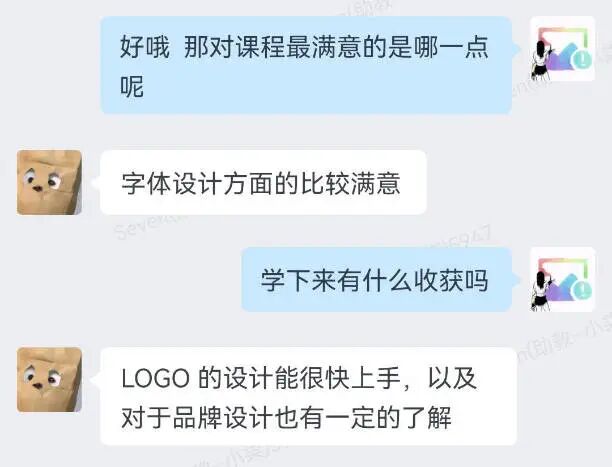The width and height of the screenshot is (612, 467).
Task: Open the paper bag avatar beside 字体设计方面的比较满意
Action: click(x=49, y=182)
